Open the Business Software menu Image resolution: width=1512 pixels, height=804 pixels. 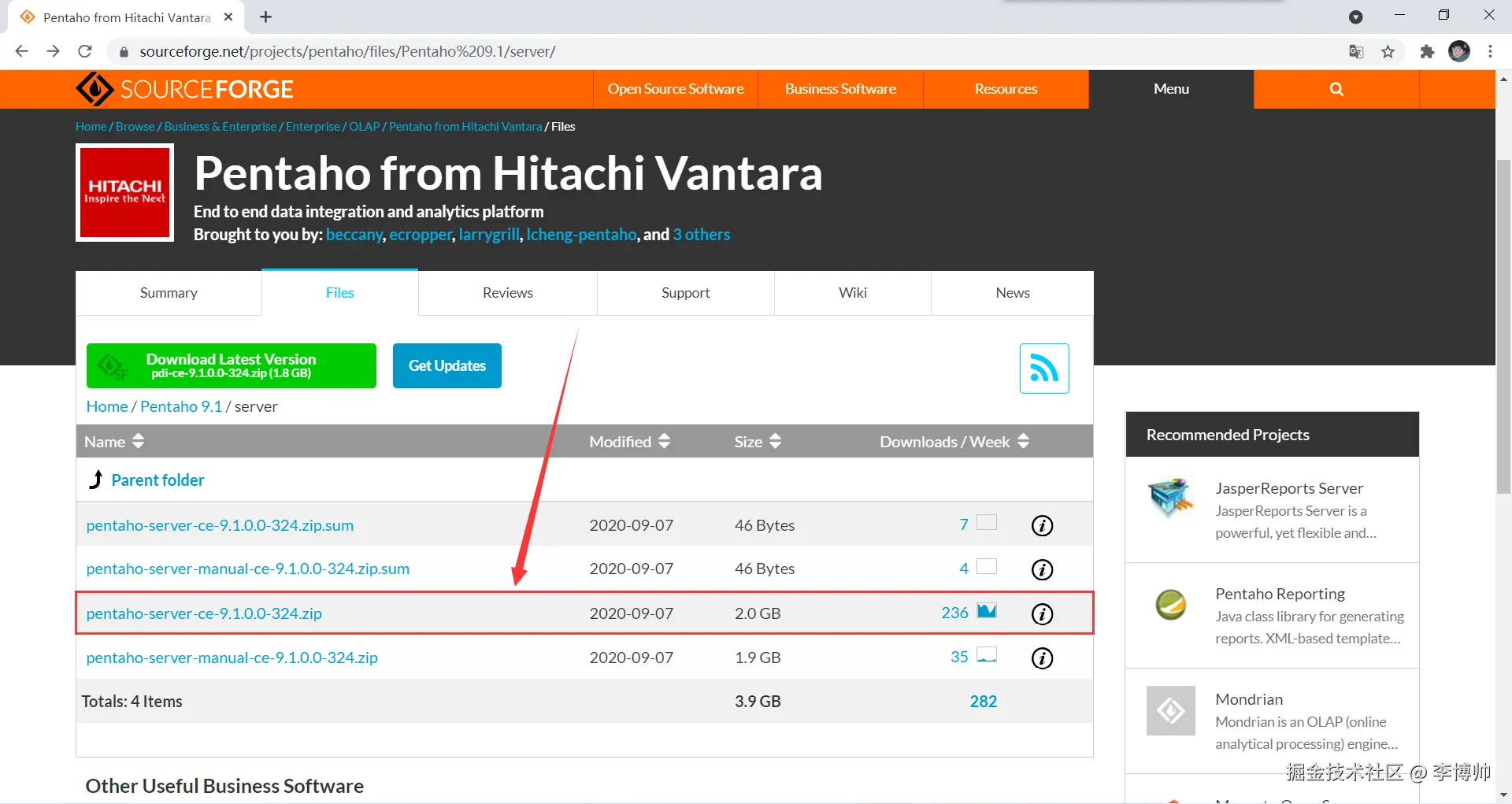click(x=840, y=89)
